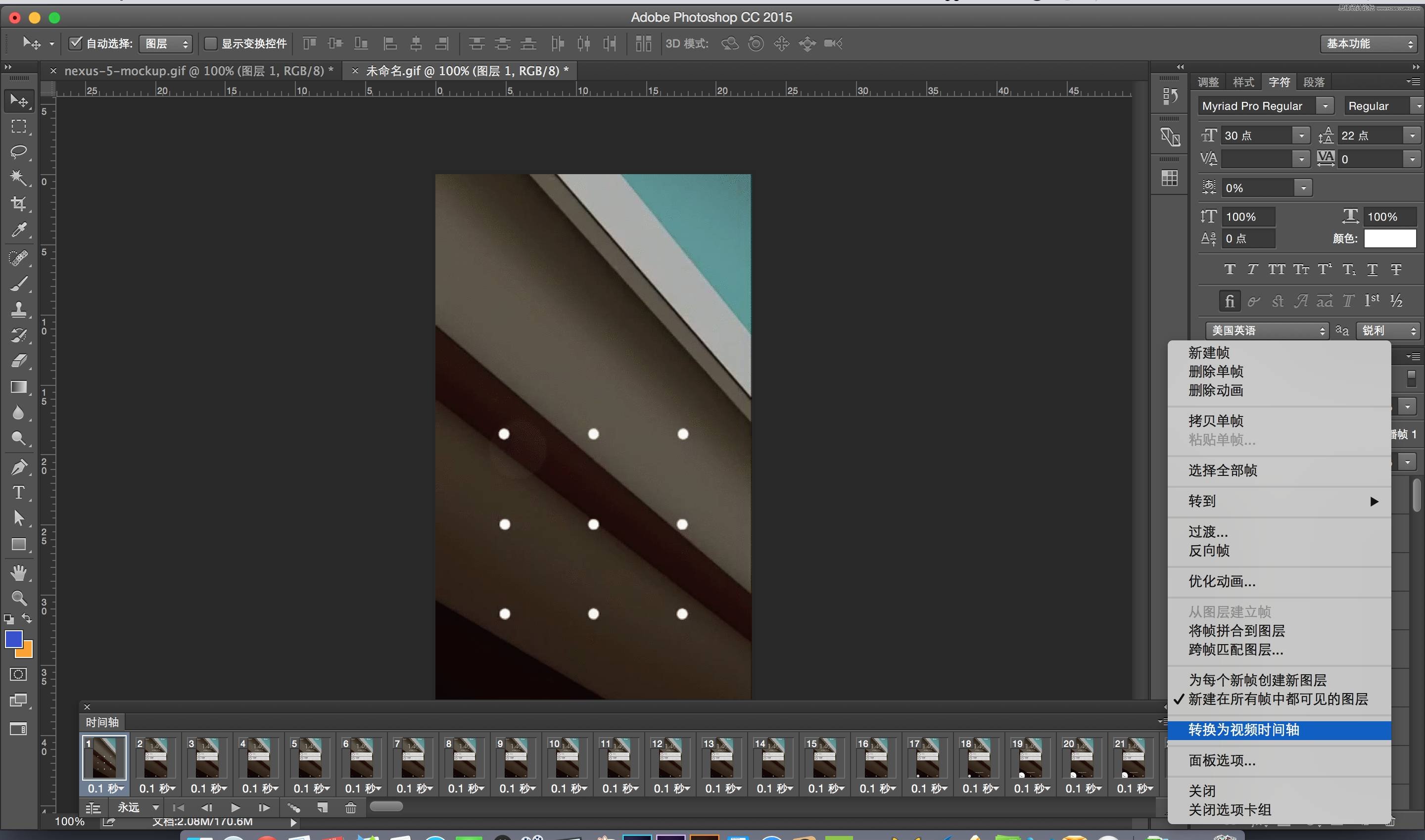Screen dimensions: 1425x840
Task: Toggle Faux Italic text style
Action: click(1252, 270)
